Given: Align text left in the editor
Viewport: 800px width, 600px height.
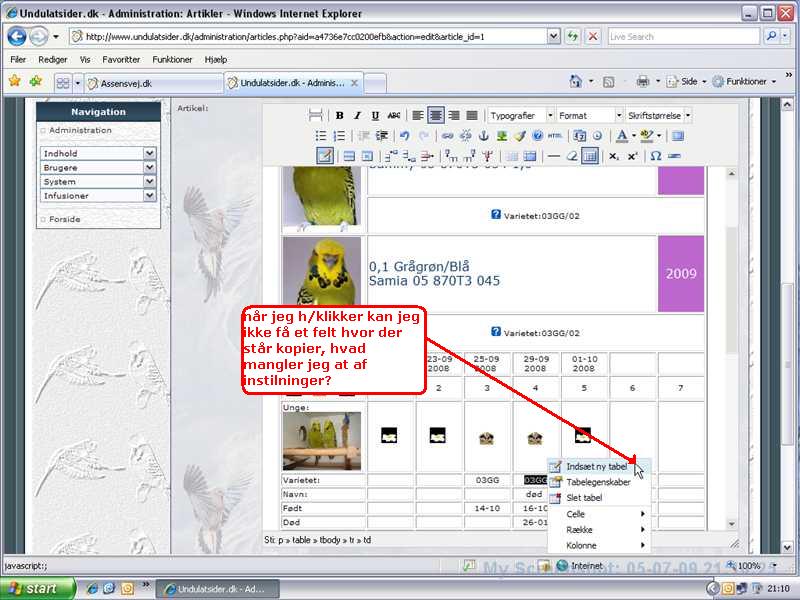Looking at the screenshot, I should [x=418, y=115].
